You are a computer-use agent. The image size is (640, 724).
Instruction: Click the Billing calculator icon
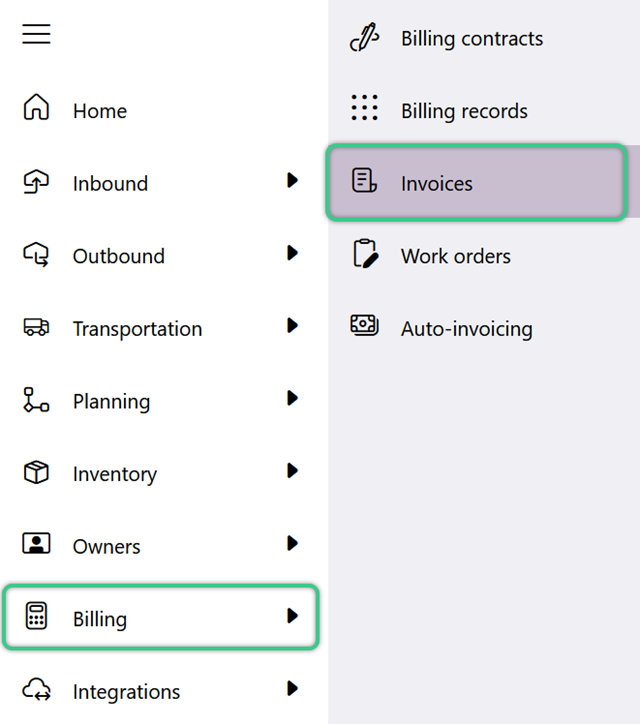(x=36, y=615)
